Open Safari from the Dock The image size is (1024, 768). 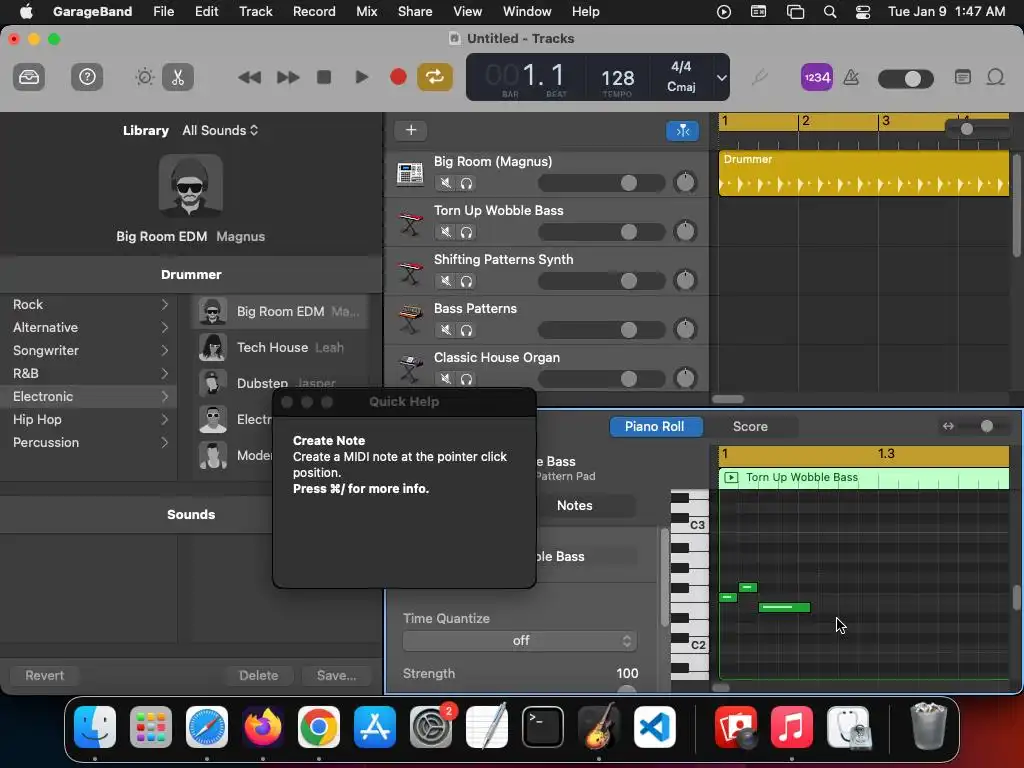pyautogui.click(x=207, y=727)
